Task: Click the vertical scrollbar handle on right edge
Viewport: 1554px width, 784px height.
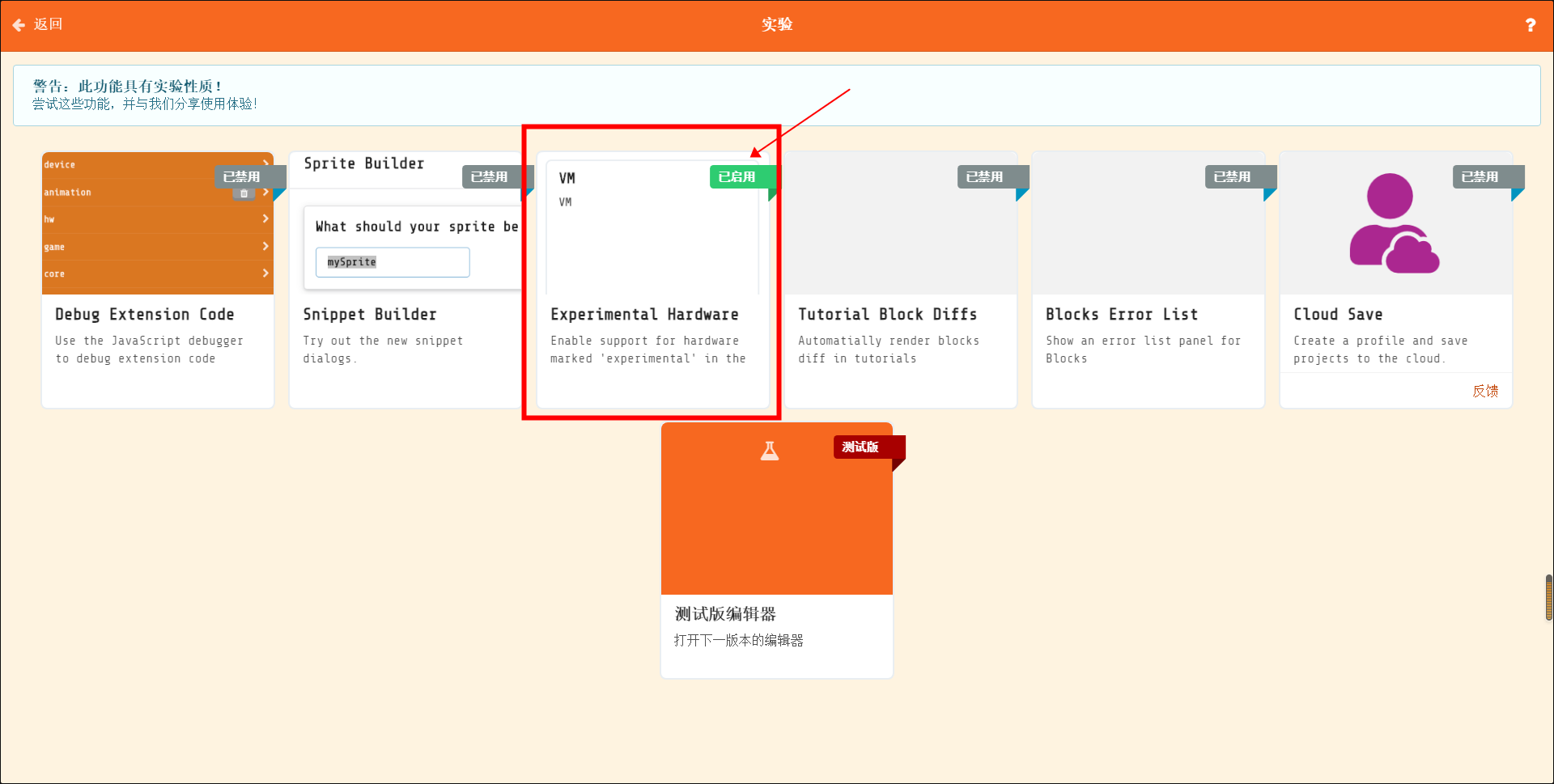Action: (x=1548, y=597)
